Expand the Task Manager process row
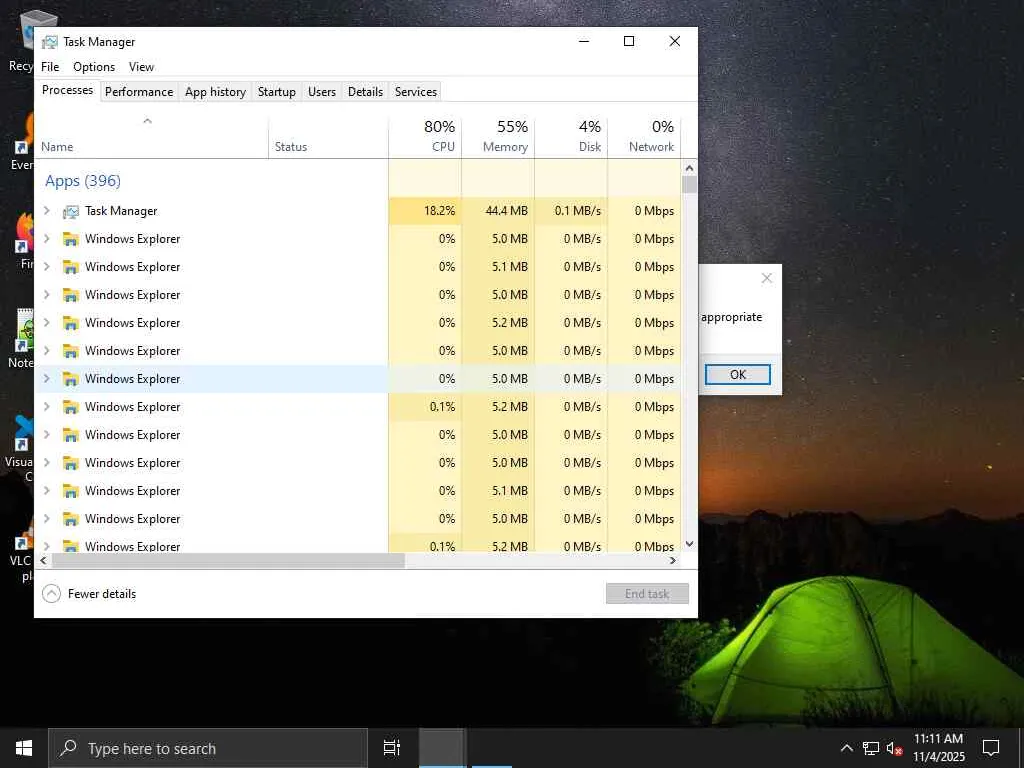The image size is (1024, 768). pyautogui.click(x=46, y=211)
